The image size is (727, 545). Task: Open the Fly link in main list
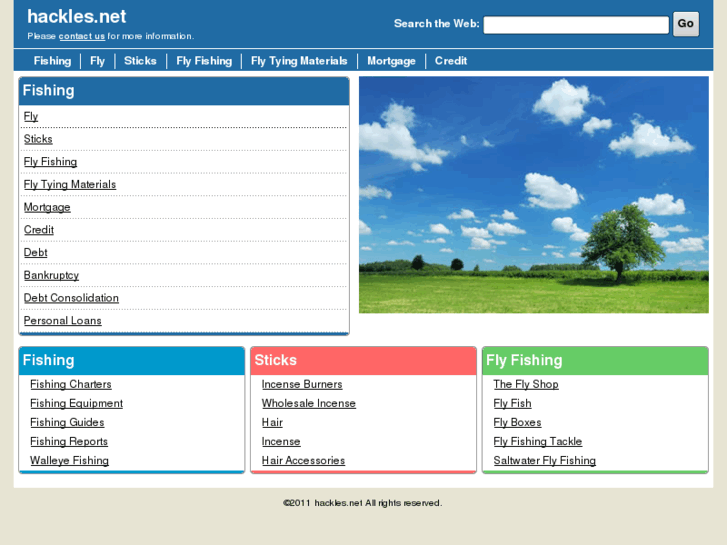click(31, 116)
